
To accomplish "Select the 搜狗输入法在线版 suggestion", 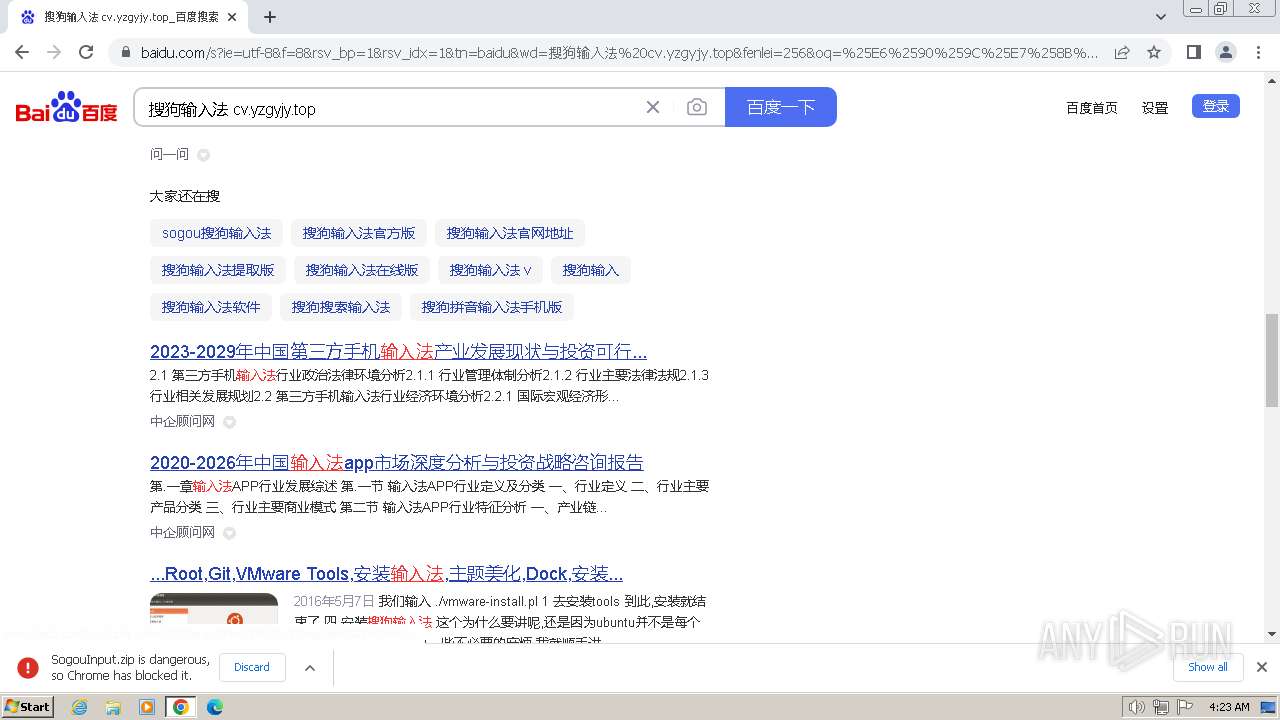I will [362, 270].
